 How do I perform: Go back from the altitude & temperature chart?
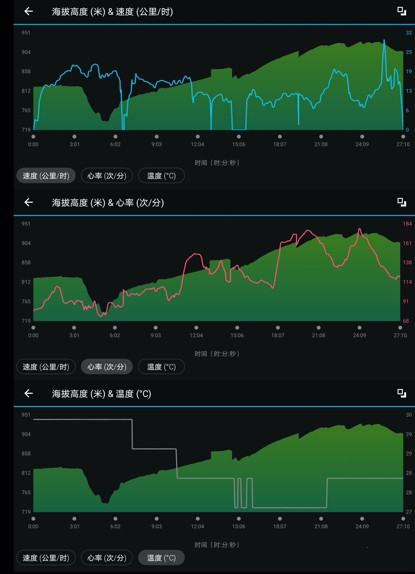click(x=29, y=393)
